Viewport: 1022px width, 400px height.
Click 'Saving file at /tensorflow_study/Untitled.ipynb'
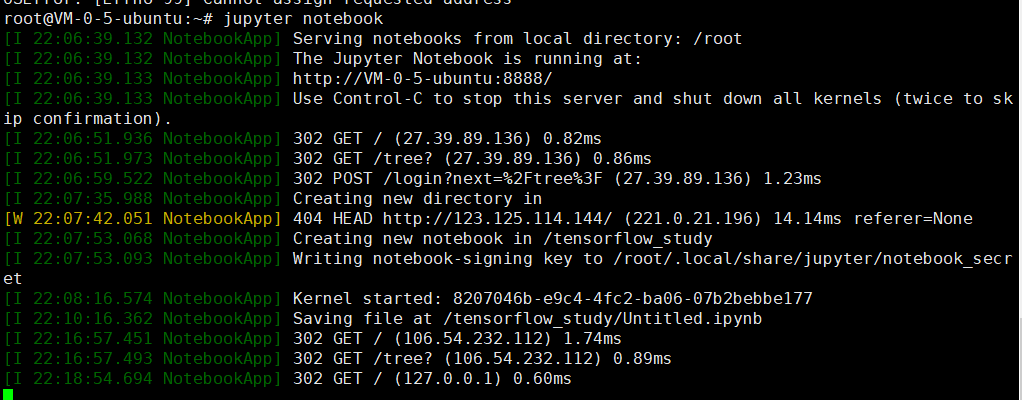(527, 319)
